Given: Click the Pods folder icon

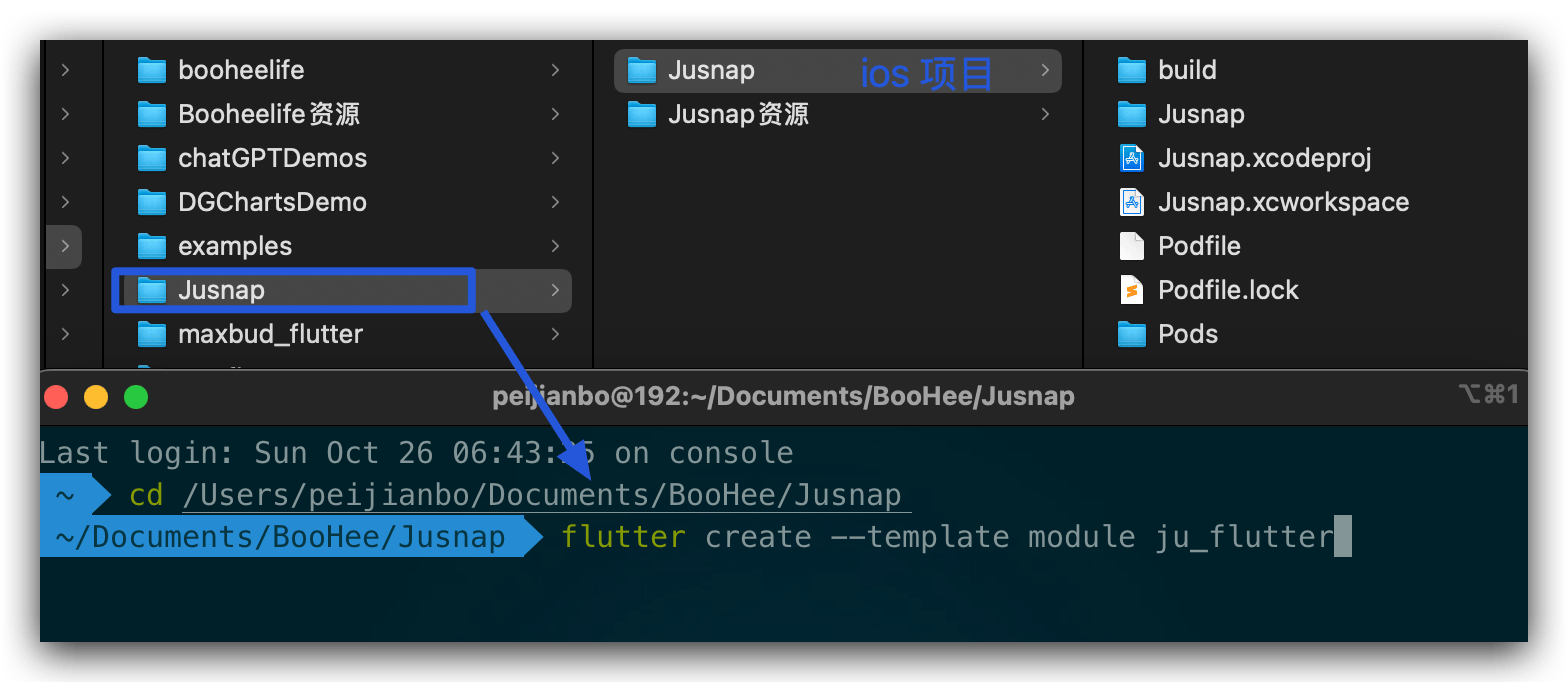Looking at the screenshot, I should coord(1131,334).
